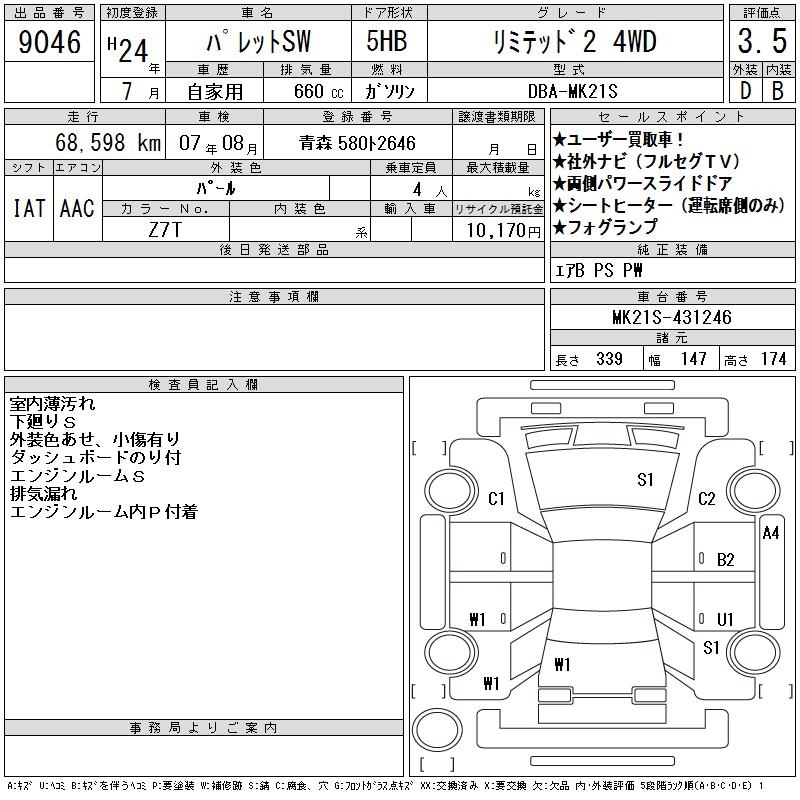
Task: Click the リサイクル預託金 header label
Action: coord(498,209)
